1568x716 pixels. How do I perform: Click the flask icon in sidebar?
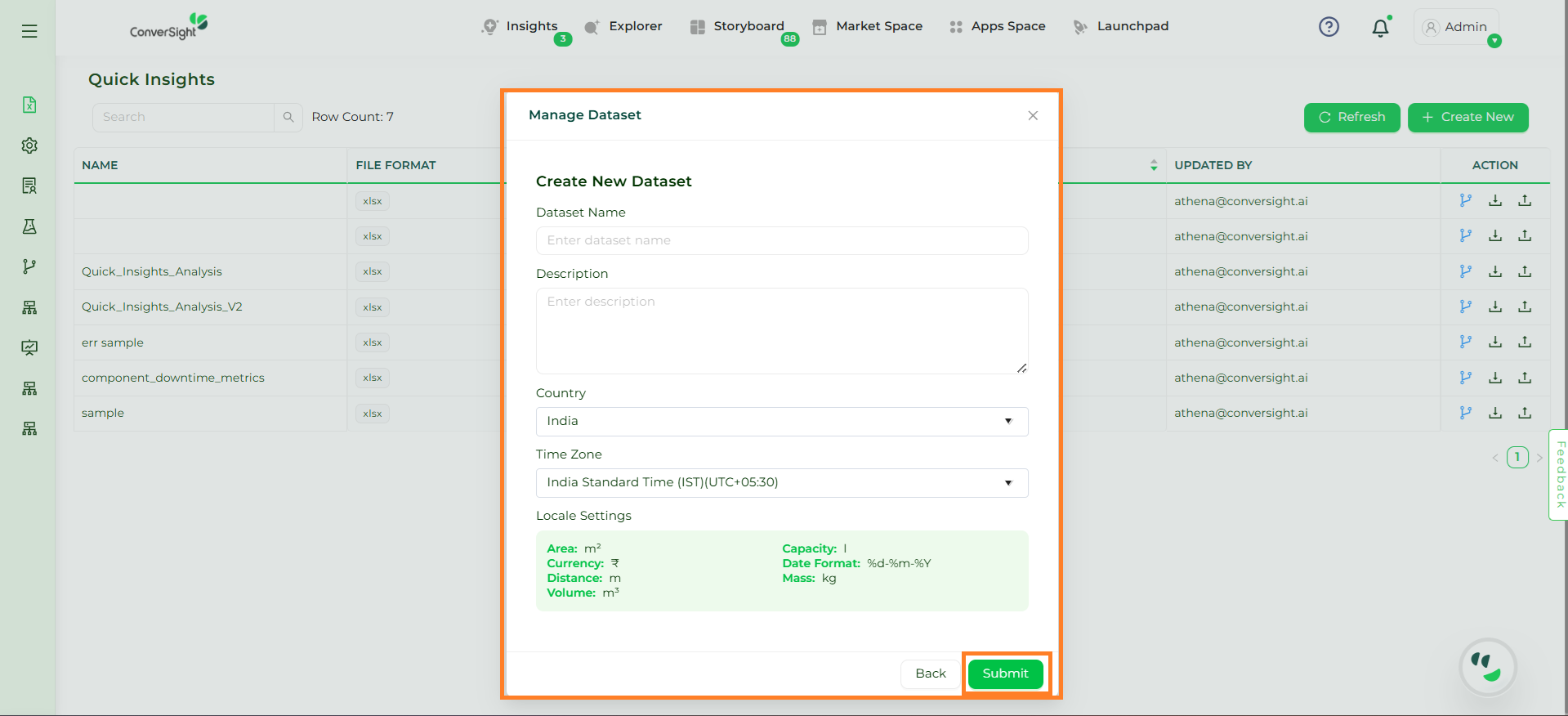pos(29,226)
